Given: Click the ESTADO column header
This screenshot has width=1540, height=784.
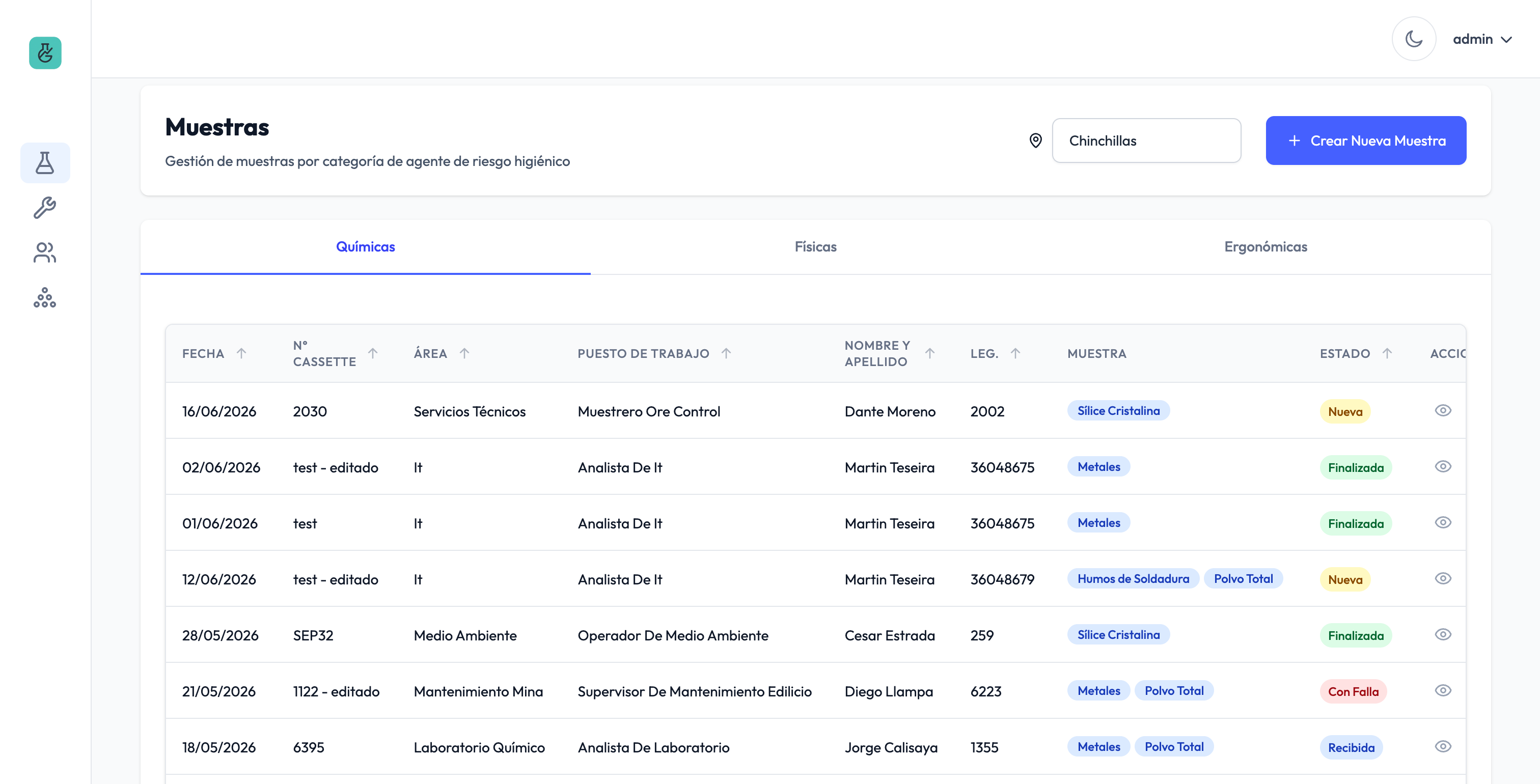Looking at the screenshot, I should click(1344, 354).
